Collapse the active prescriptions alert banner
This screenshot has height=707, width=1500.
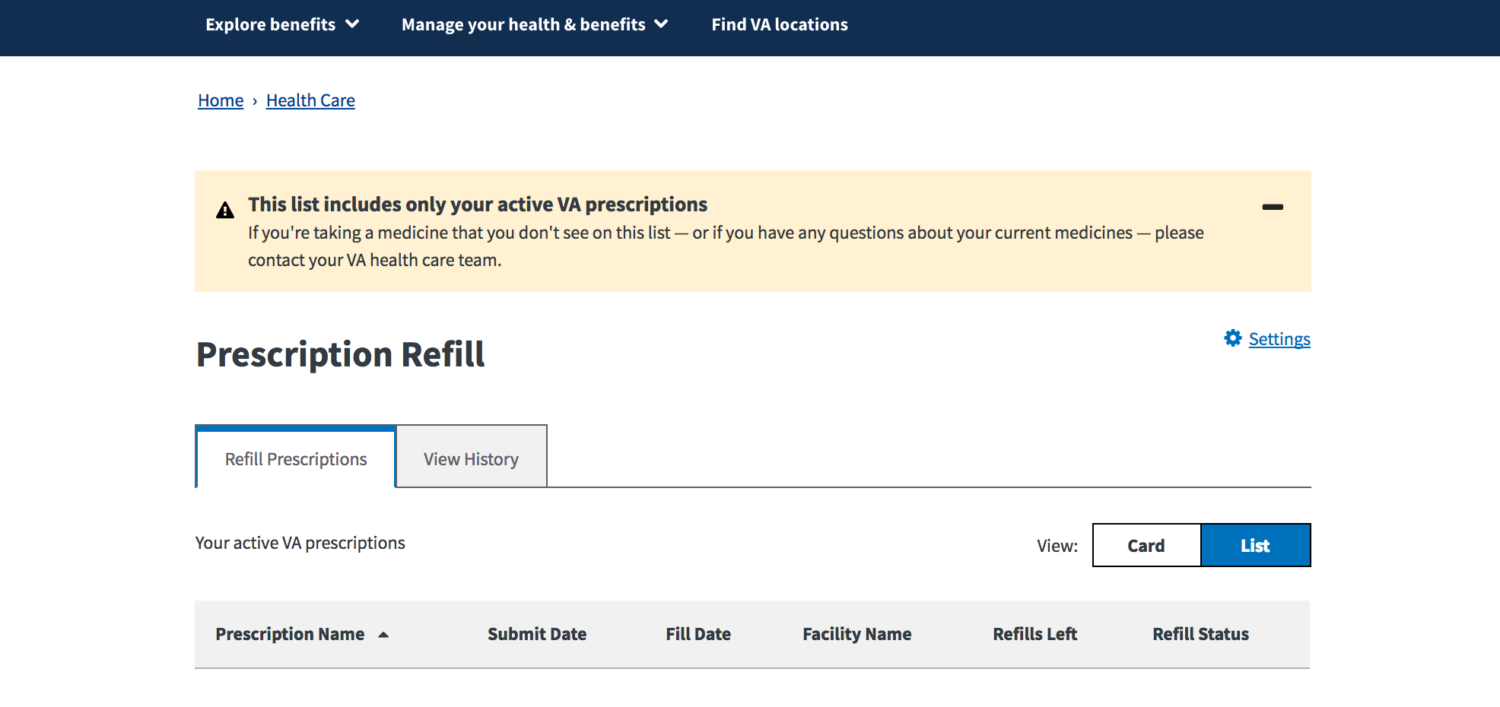[x=1272, y=207]
